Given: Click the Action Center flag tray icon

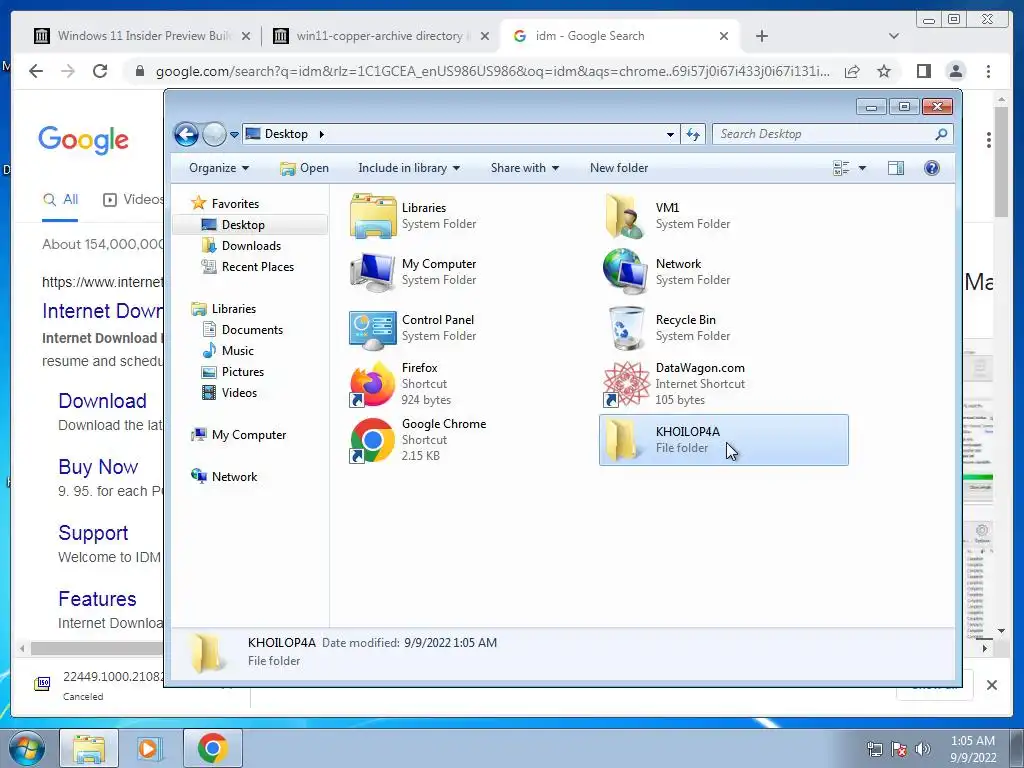Looking at the screenshot, I should [x=899, y=749].
